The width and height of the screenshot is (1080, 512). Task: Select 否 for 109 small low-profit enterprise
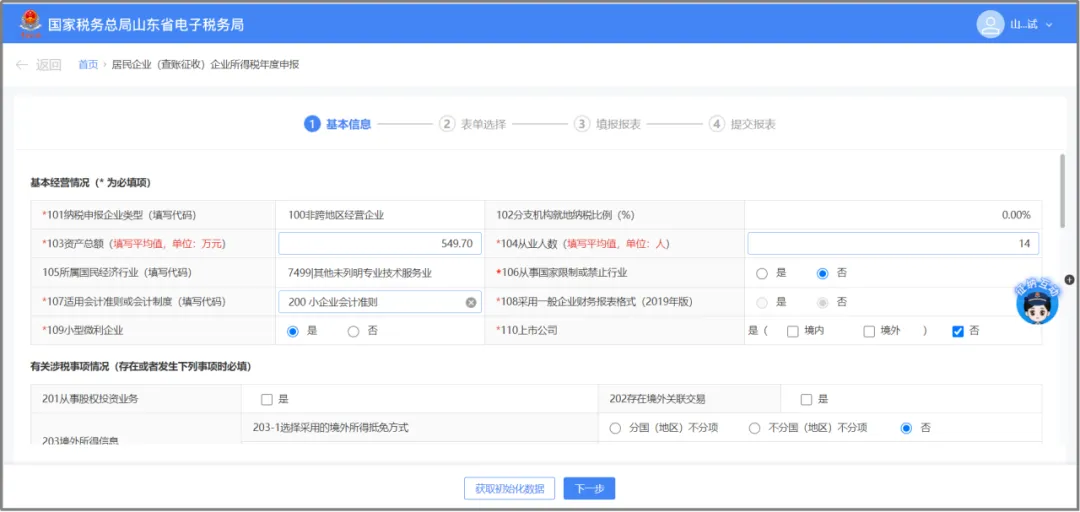click(353, 331)
